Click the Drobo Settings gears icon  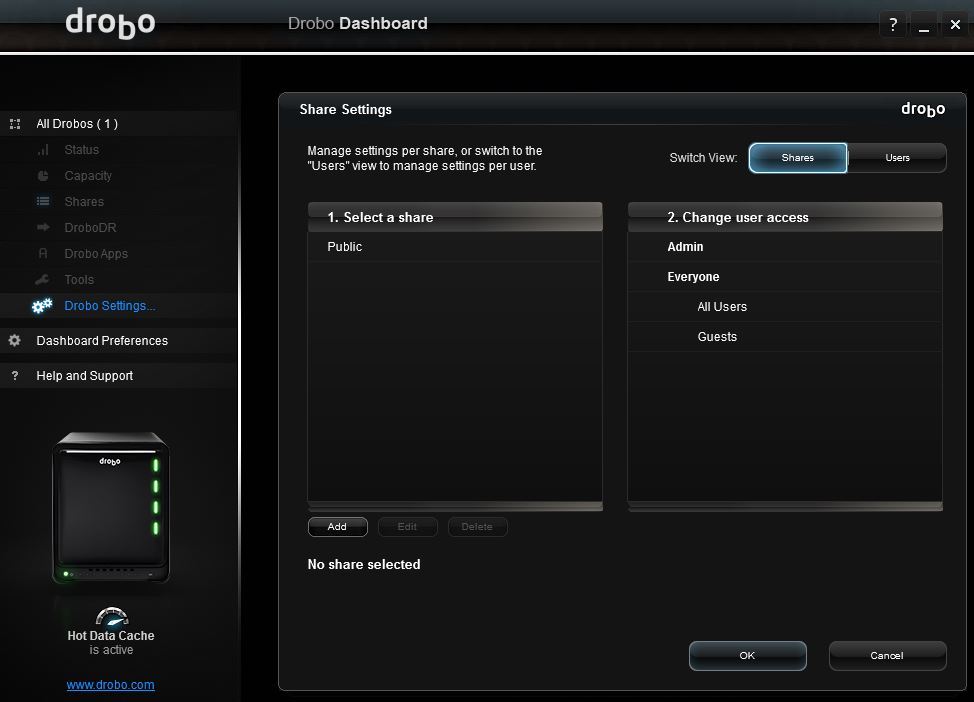[x=42, y=306]
